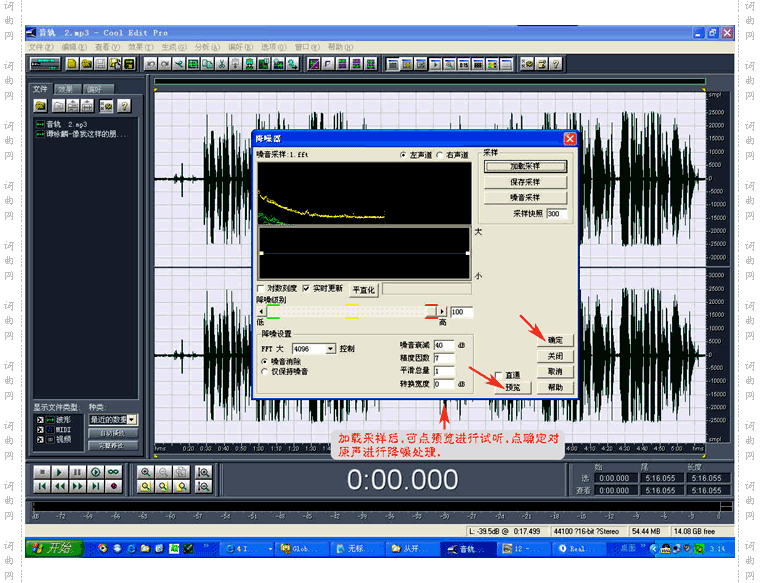
Task: Click the red Record button
Action: tap(113, 486)
